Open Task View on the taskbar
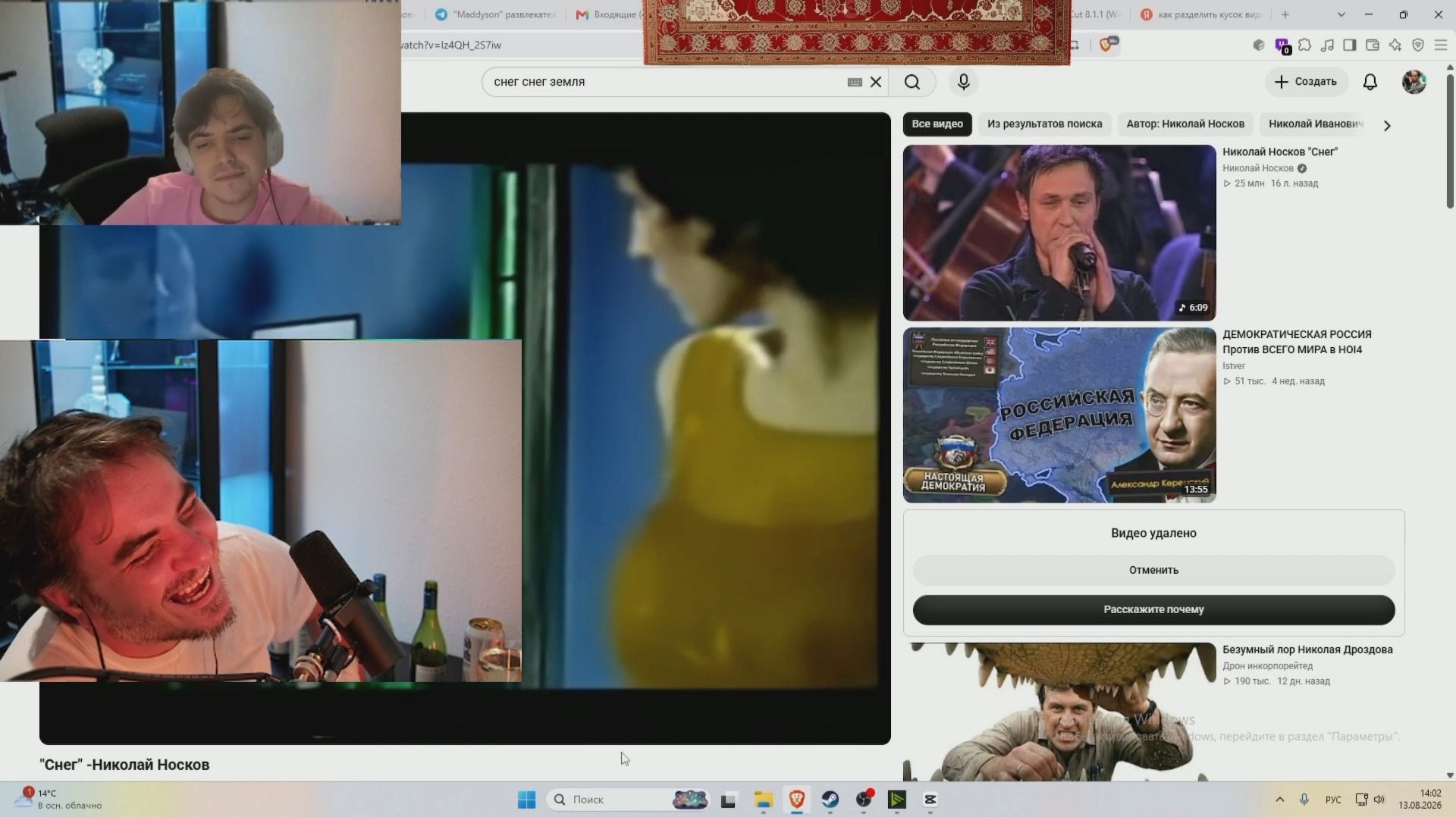 pos(729,800)
